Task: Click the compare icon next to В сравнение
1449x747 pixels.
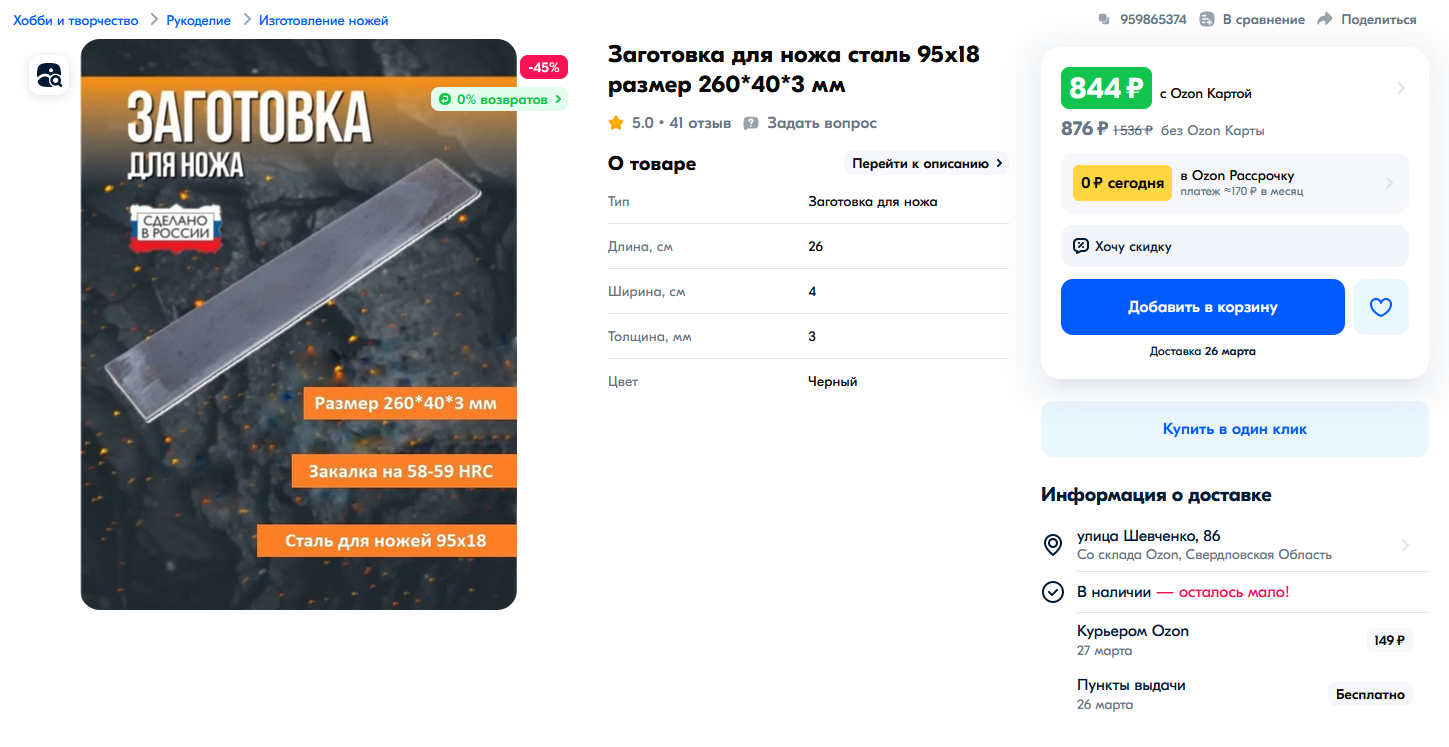Action: pyautogui.click(x=1207, y=19)
